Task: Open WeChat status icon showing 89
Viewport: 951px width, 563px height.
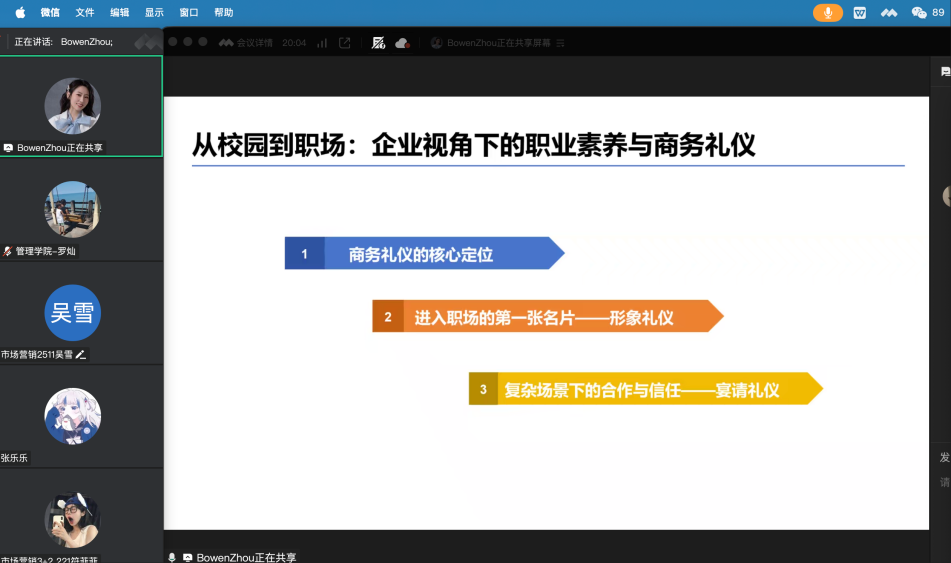Action: [x=926, y=12]
